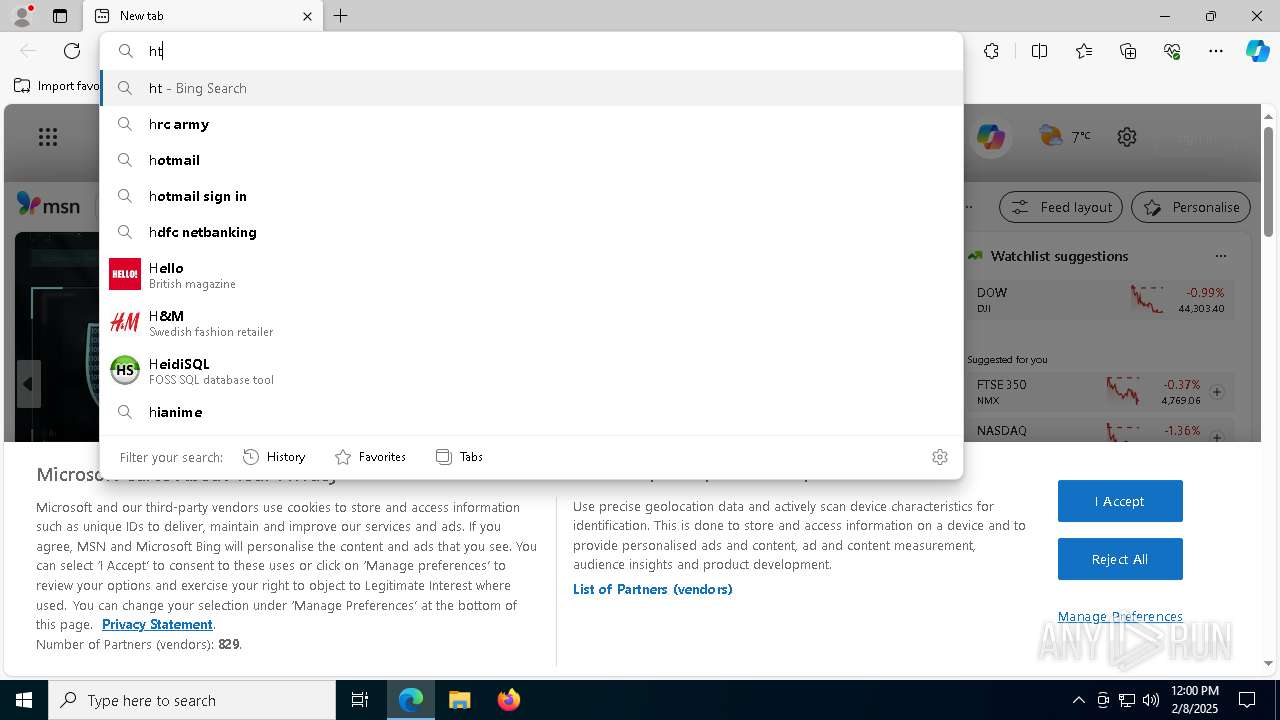Open a new tab with plus button

(x=341, y=16)
